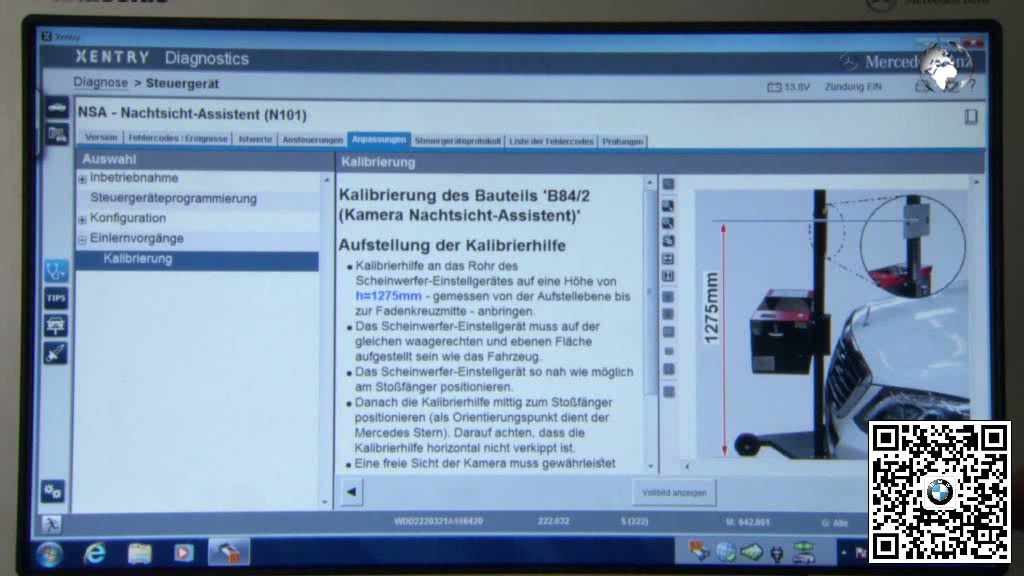Click scroll down arrow of Auswahl panel
Image resolution: width=1024 pixels, height=576 pixels.
(x=327, y=502)
